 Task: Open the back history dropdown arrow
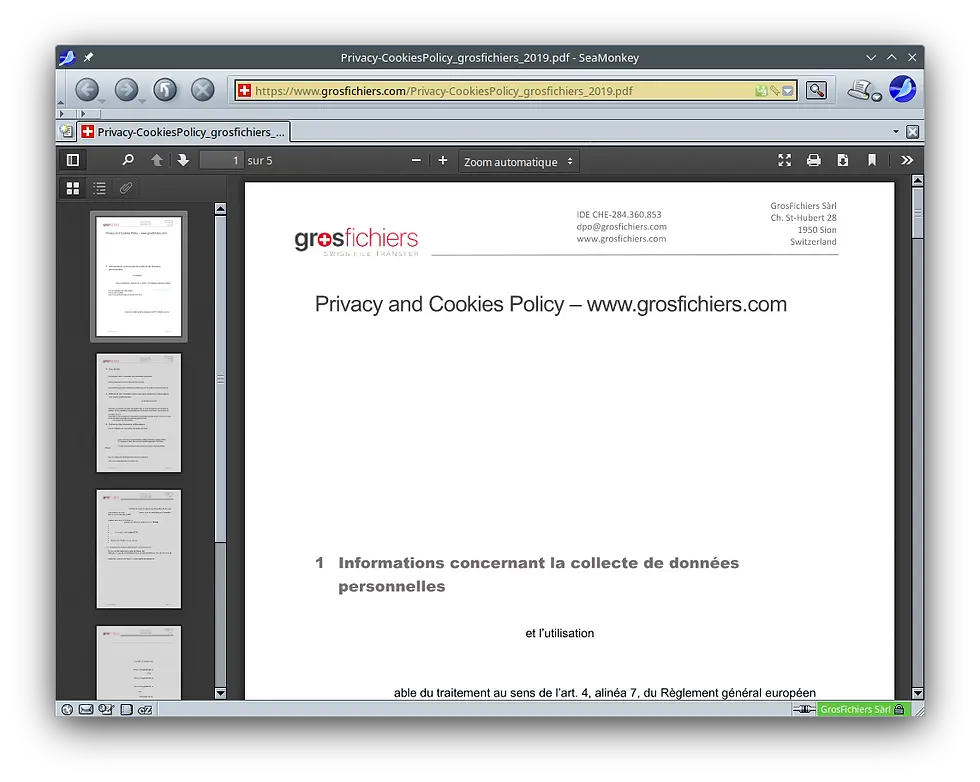coord(102,101)
